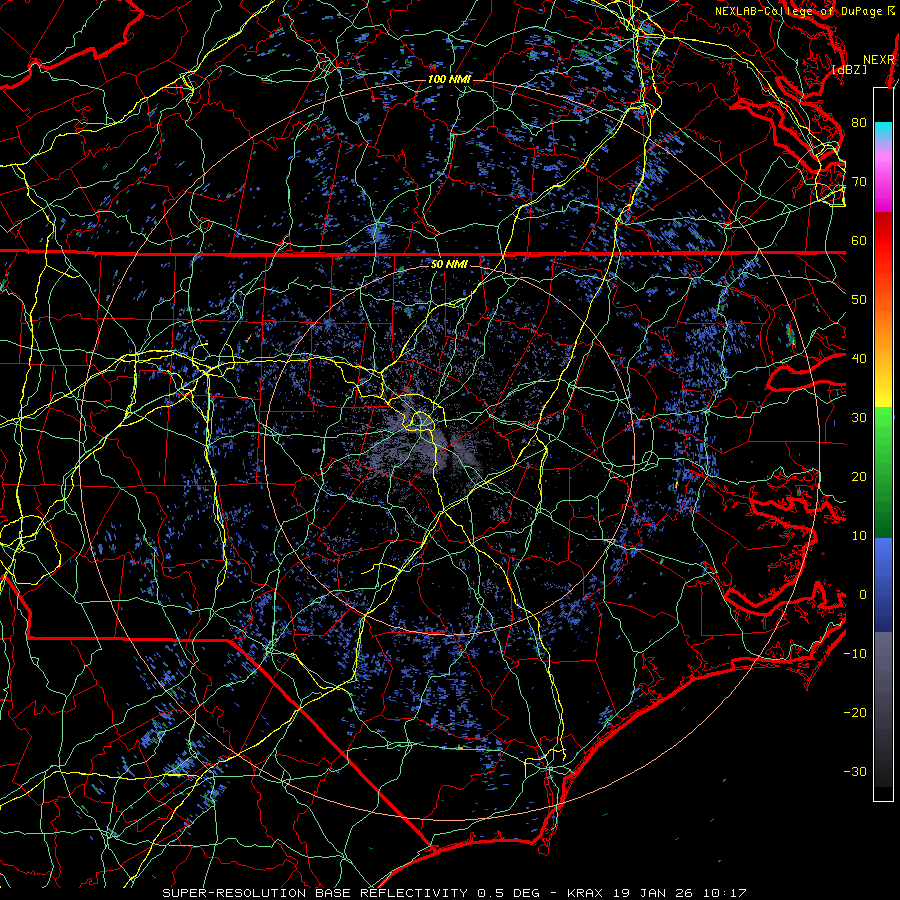Viewport: 900px width, 900px height.
Task: Click the 50 value on color scale
Action: [x=859, y=300]
